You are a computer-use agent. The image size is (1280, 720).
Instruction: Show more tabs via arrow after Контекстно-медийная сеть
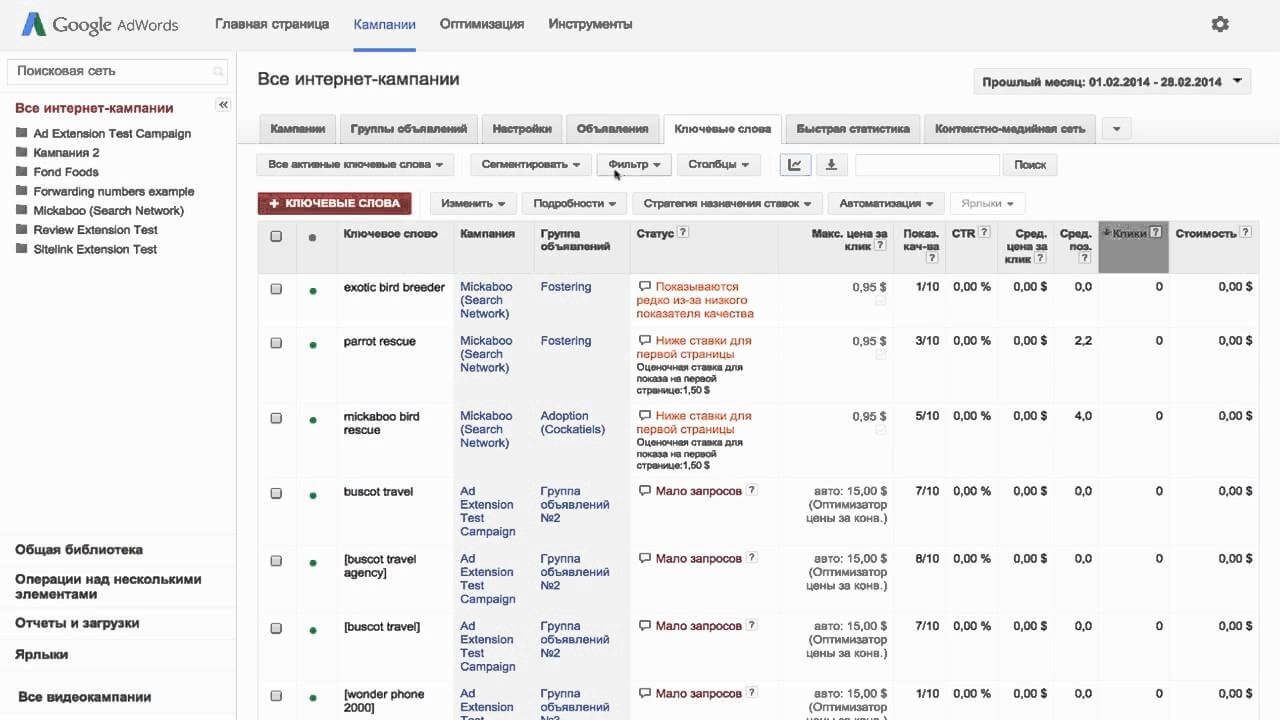click(x=1116, y=129)
